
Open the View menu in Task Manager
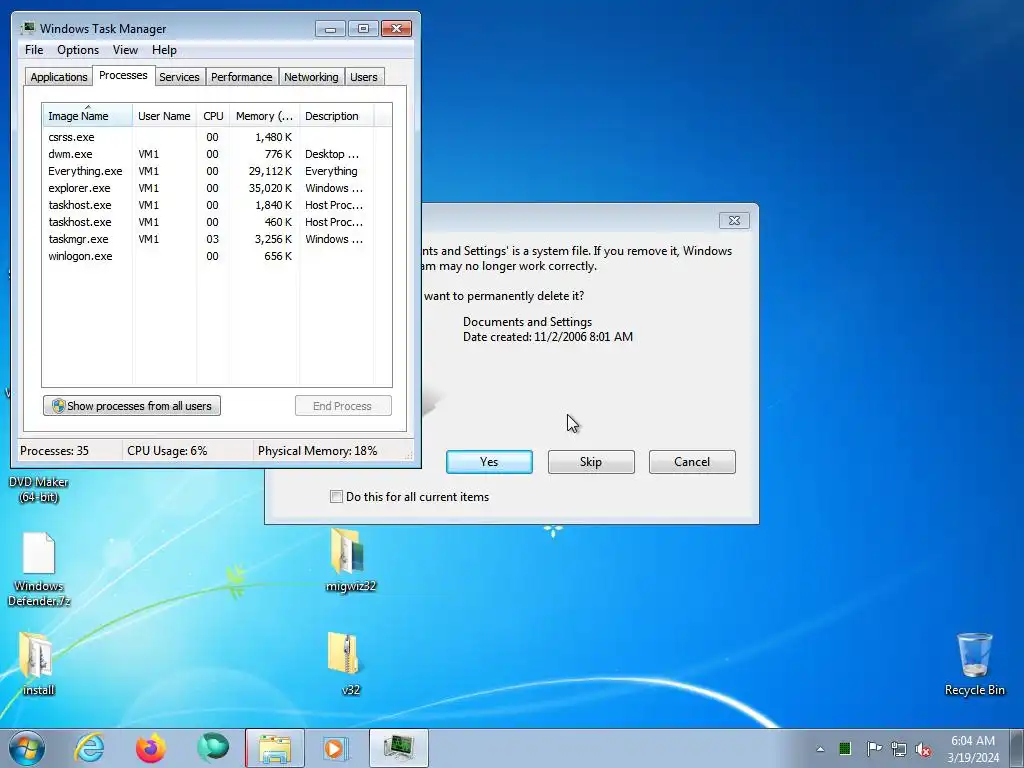(x=125, y=50)
